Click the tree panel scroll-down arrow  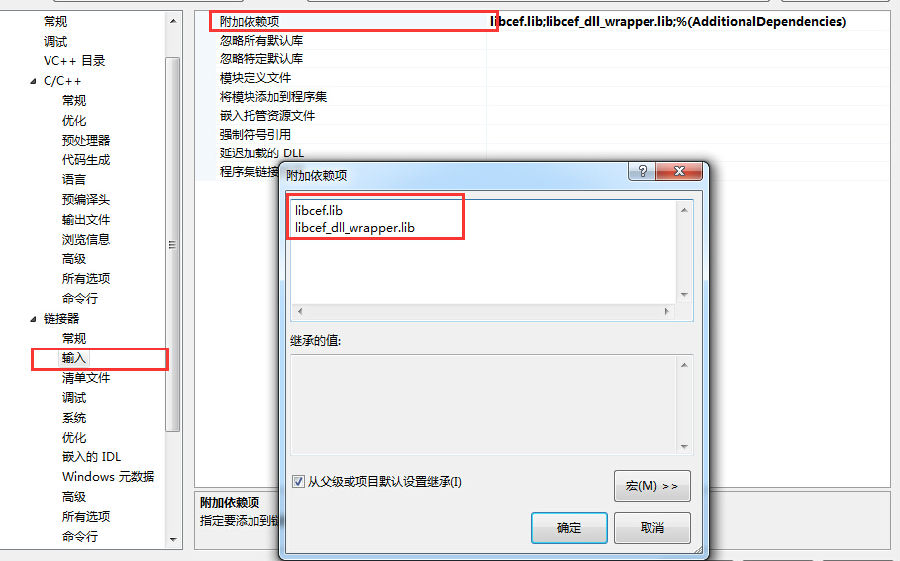(x=173, y=539)
